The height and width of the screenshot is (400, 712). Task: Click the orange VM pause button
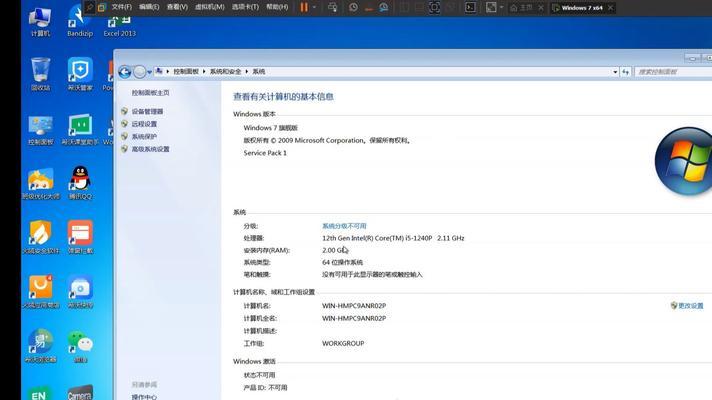[304, 7]
